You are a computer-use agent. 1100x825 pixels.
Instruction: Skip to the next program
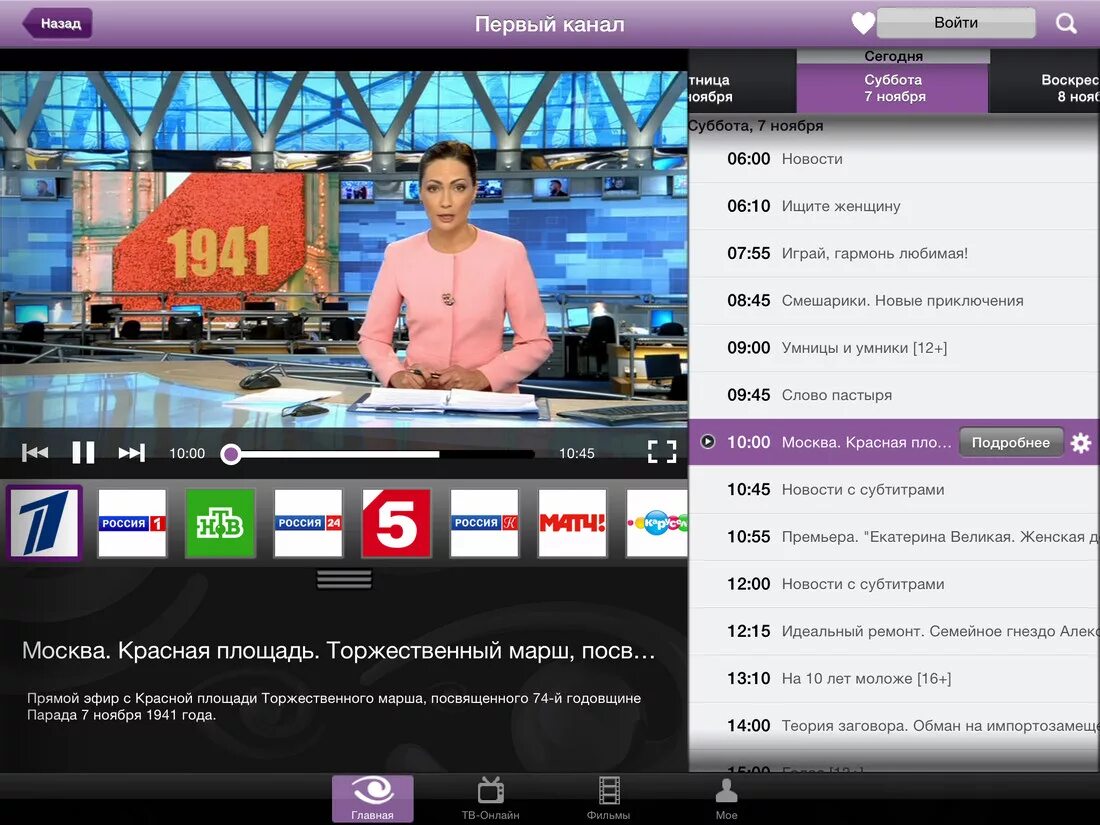pyautogui.click(x=131, y=453)
